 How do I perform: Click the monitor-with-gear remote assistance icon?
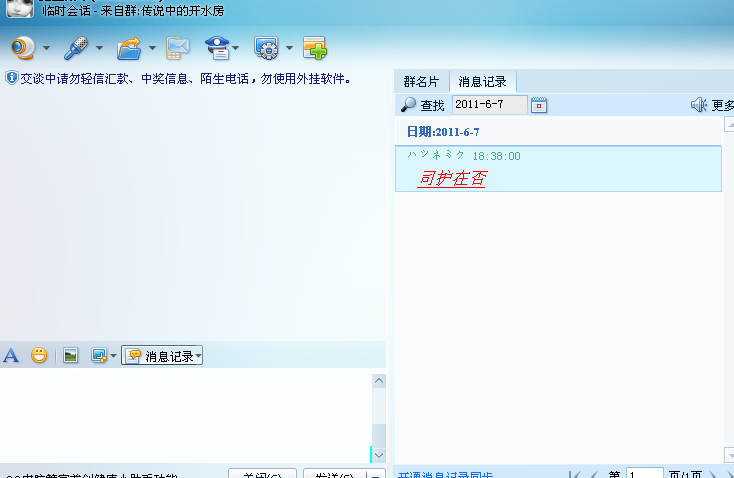[x=266, y=48]
